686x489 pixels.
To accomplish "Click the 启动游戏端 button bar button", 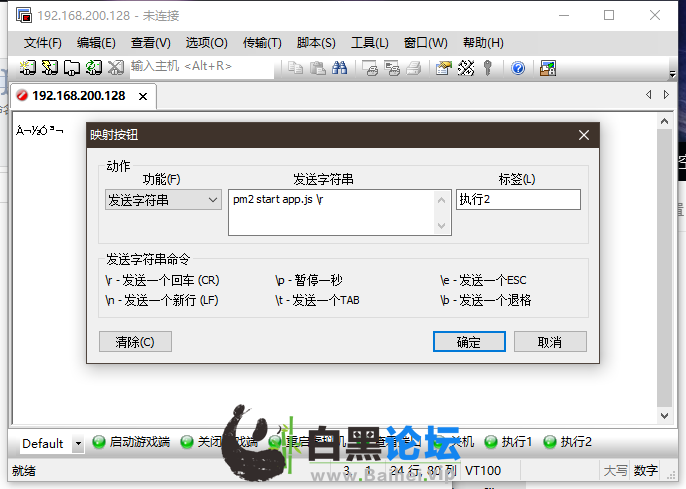I will pyautogui.click(x=131, y=442).
